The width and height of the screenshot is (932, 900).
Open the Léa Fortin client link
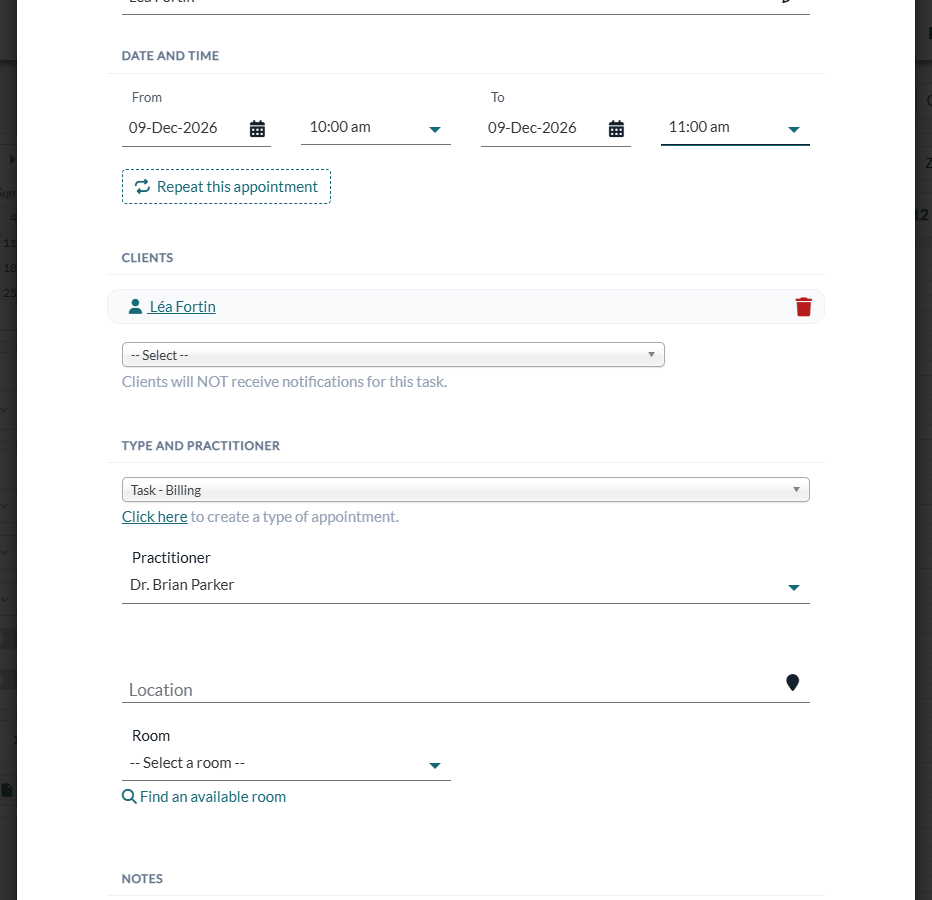[x=182, y=307]
